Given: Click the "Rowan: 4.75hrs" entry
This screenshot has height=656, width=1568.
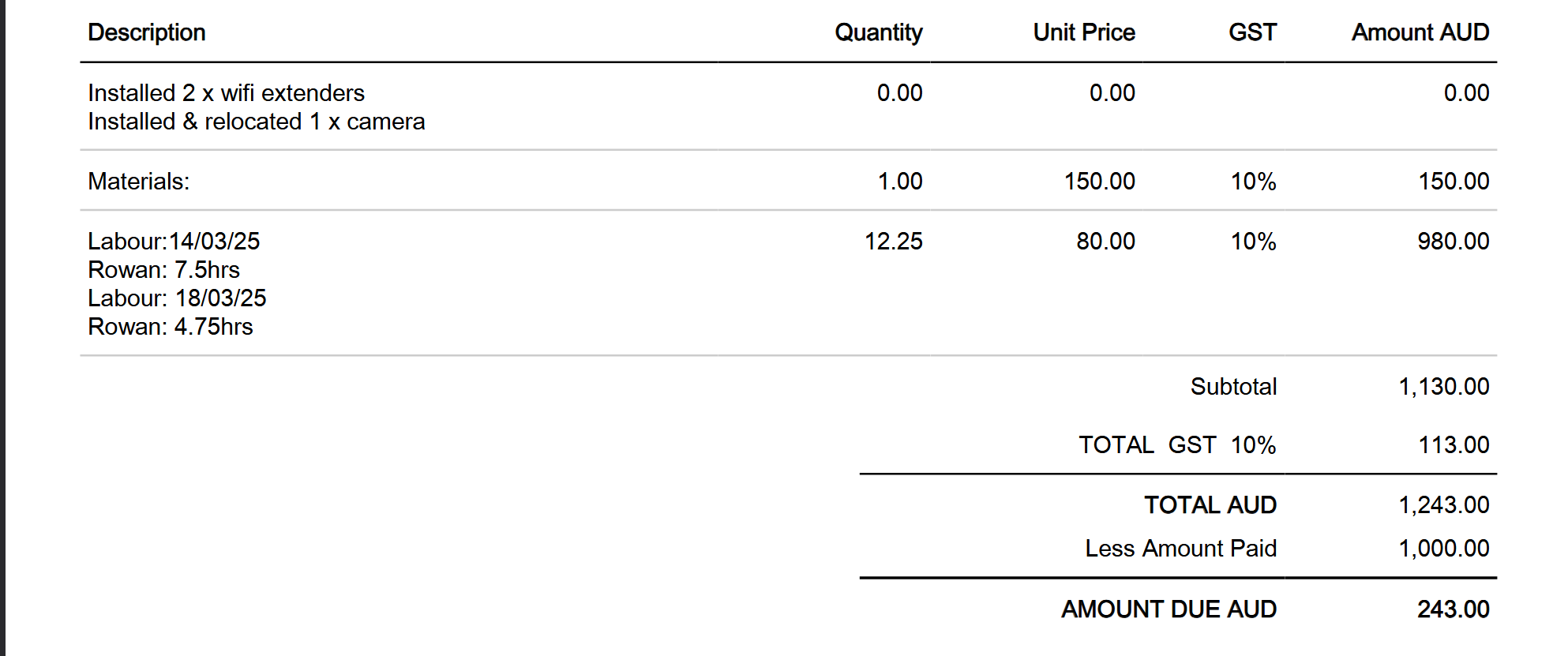Looking at the screenshot, I should [x=171, y=327].
